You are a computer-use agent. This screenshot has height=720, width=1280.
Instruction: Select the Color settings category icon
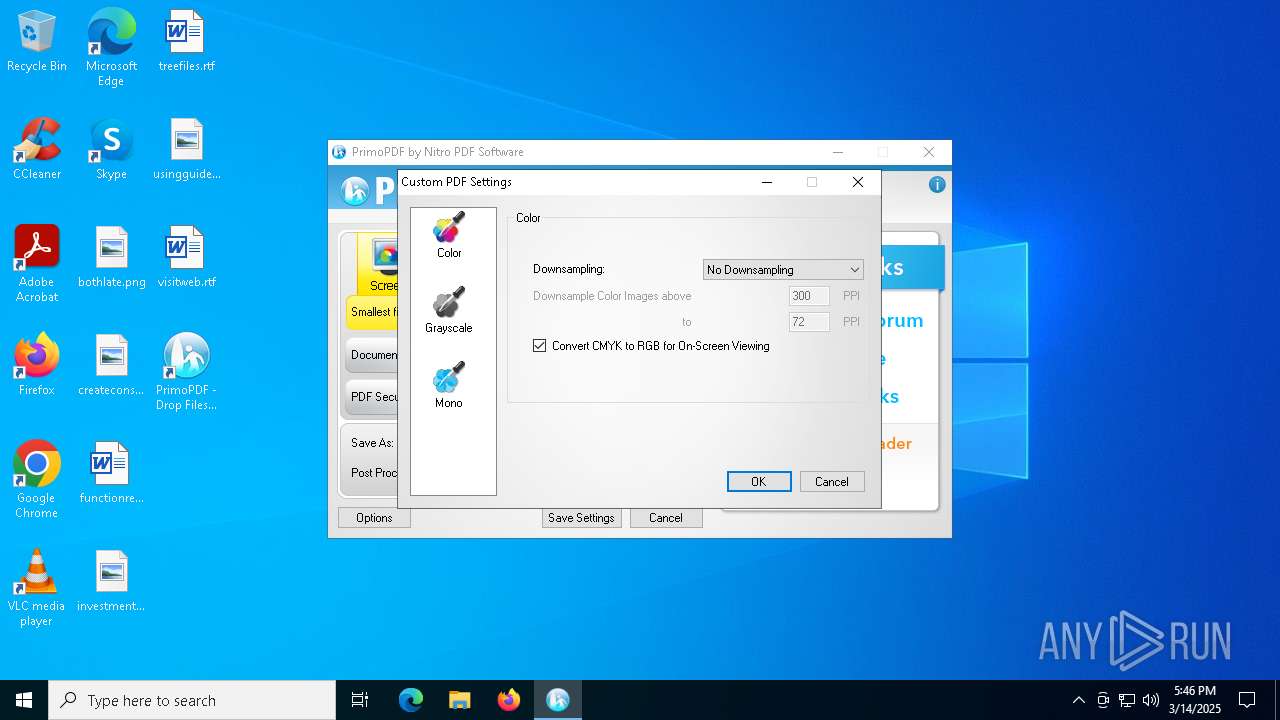tap(449, 235)
